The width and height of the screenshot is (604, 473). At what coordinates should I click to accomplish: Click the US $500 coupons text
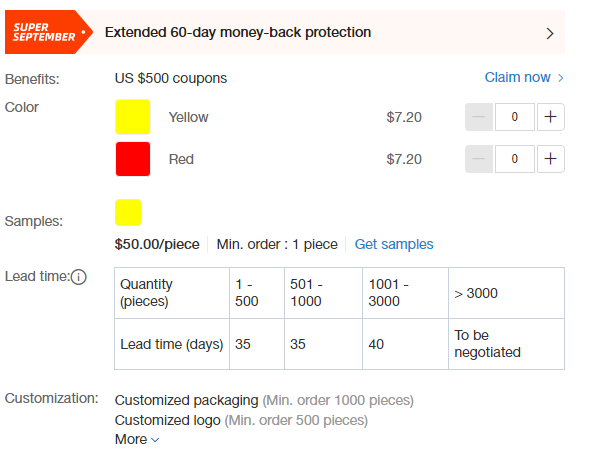171,78
